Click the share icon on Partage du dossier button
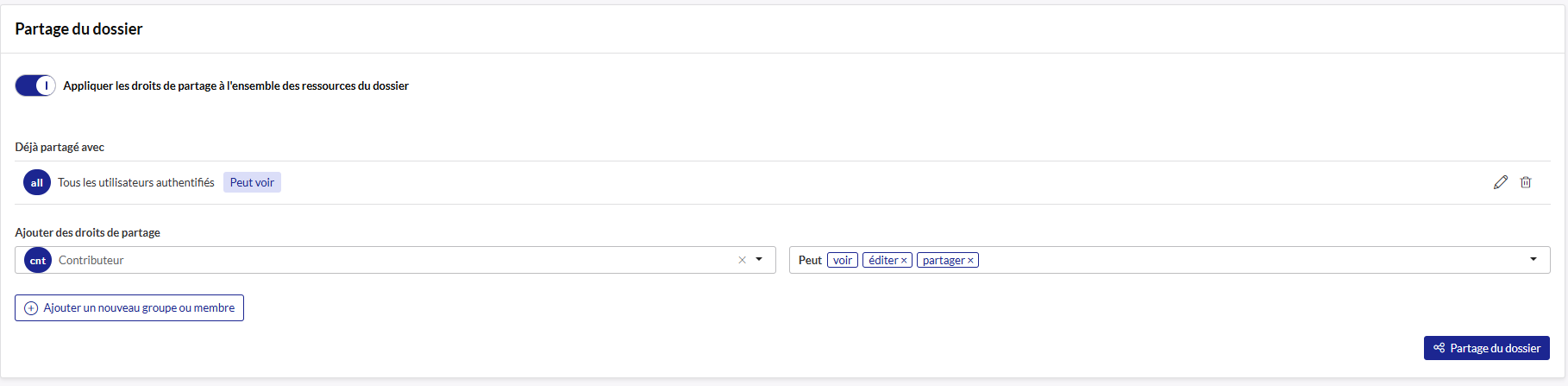The width and height of the screenshot is (1568, 386). coord(1439,348)
